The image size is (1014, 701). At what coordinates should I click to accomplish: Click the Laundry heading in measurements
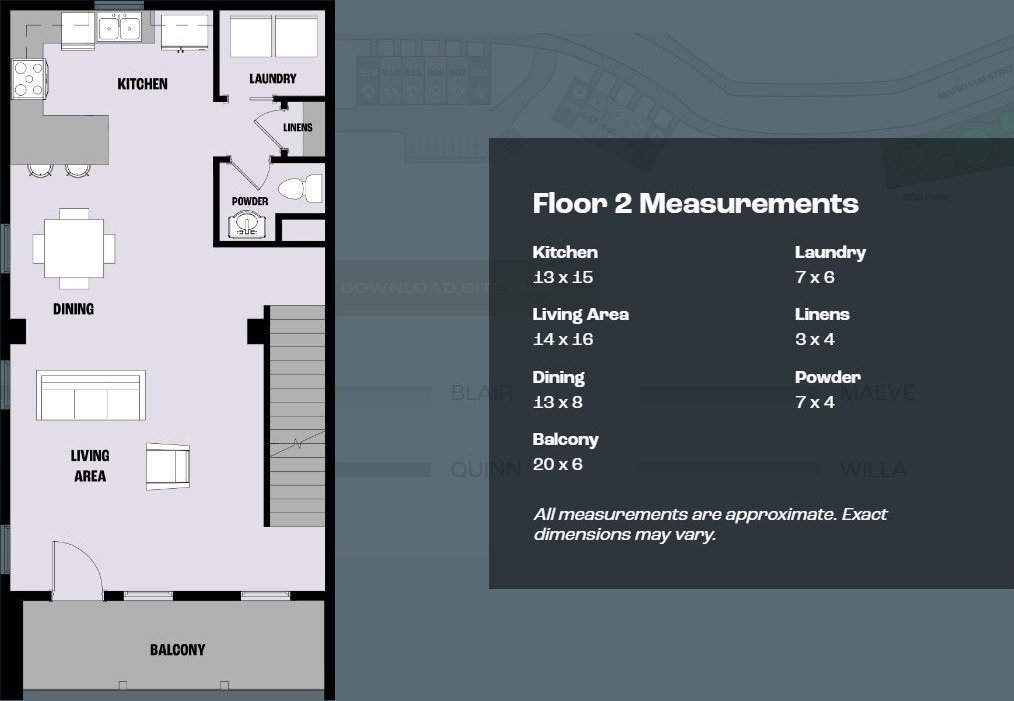click(830, 253)
